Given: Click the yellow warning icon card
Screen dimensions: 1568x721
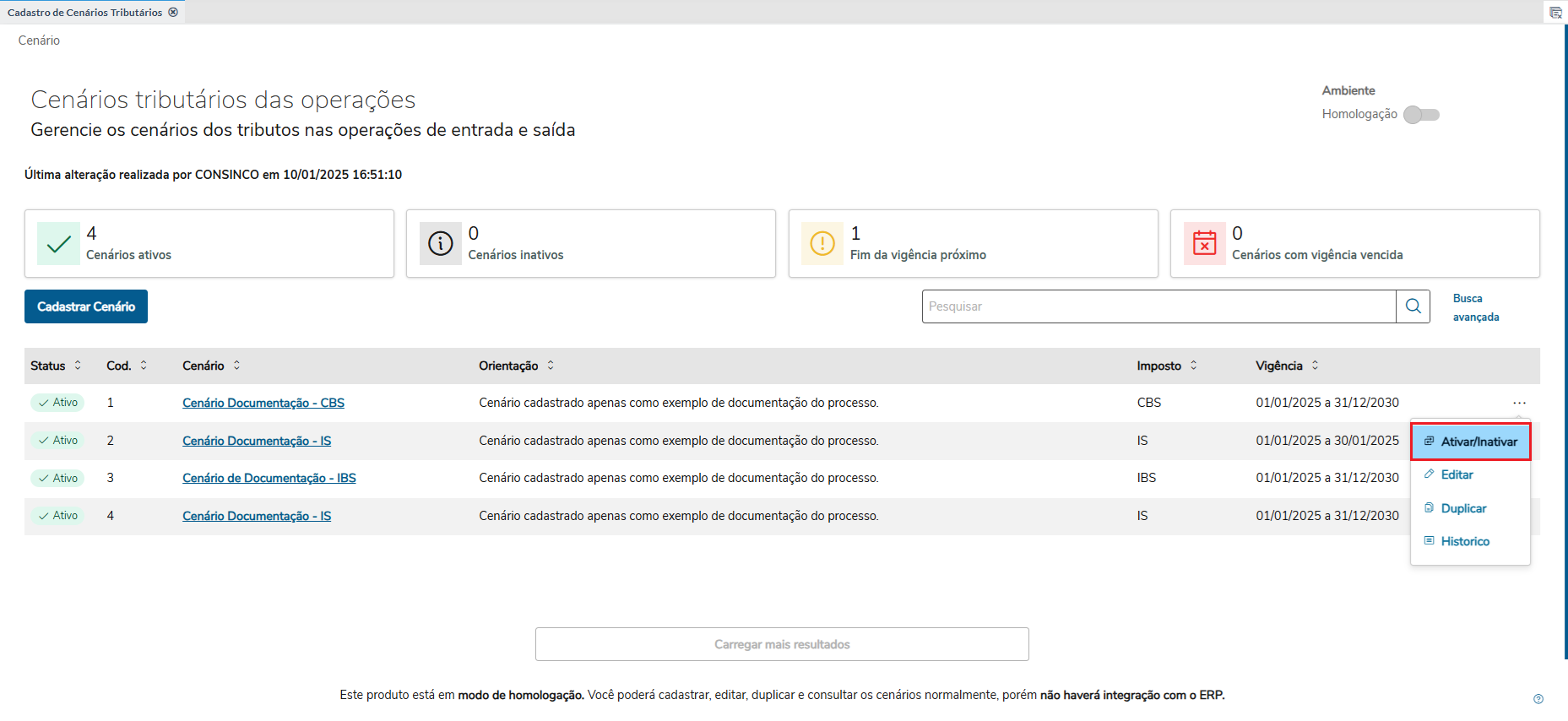Looking at the screenshot, I should pyautogui.click(x=822, y=244).
